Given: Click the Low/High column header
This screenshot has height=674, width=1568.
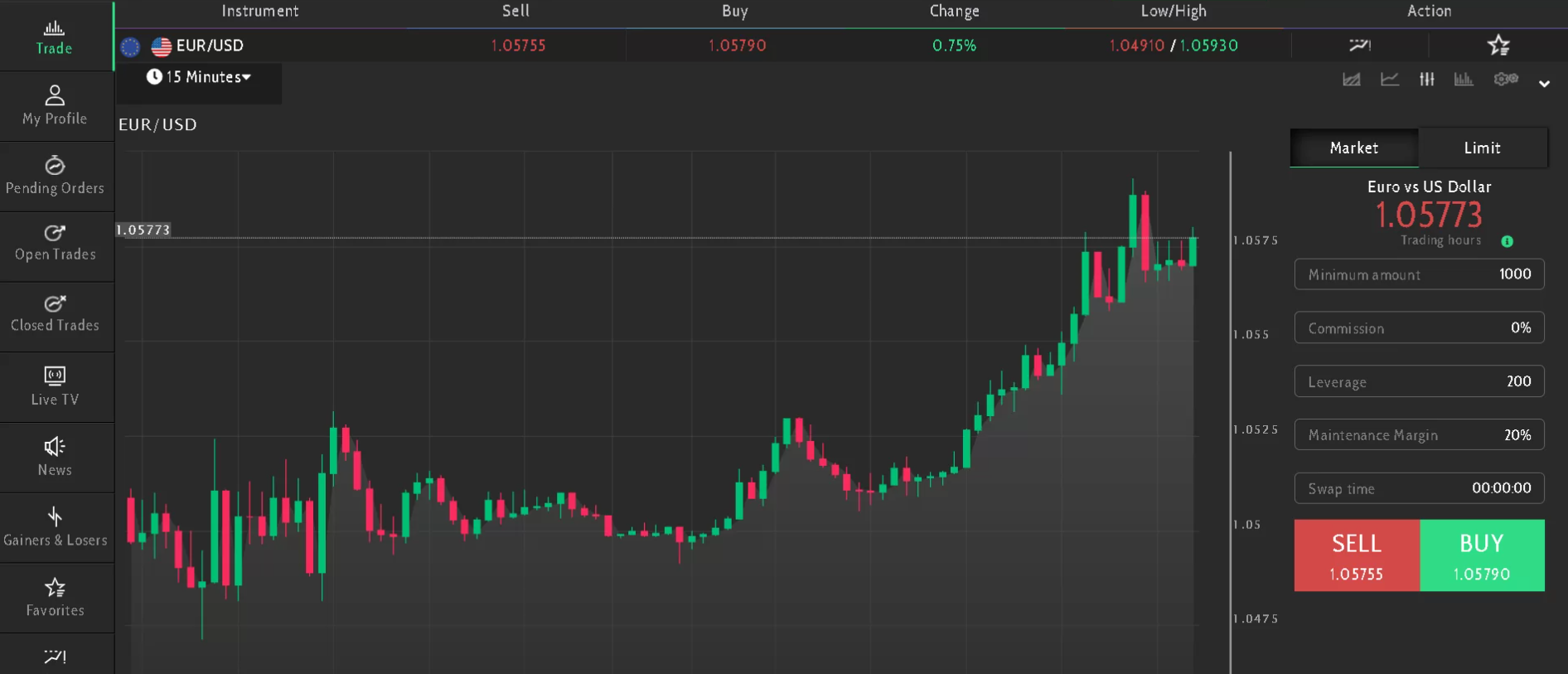Looking at the screenshot, I should tap(1174, 11).
